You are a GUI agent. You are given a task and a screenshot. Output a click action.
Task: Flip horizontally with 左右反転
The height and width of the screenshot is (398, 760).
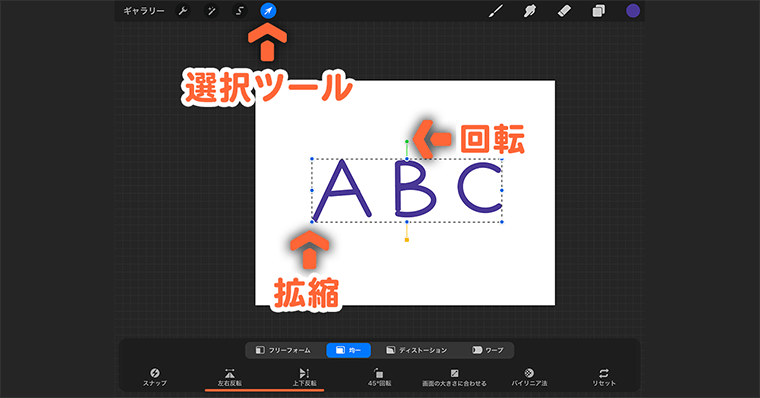(229, 377)
